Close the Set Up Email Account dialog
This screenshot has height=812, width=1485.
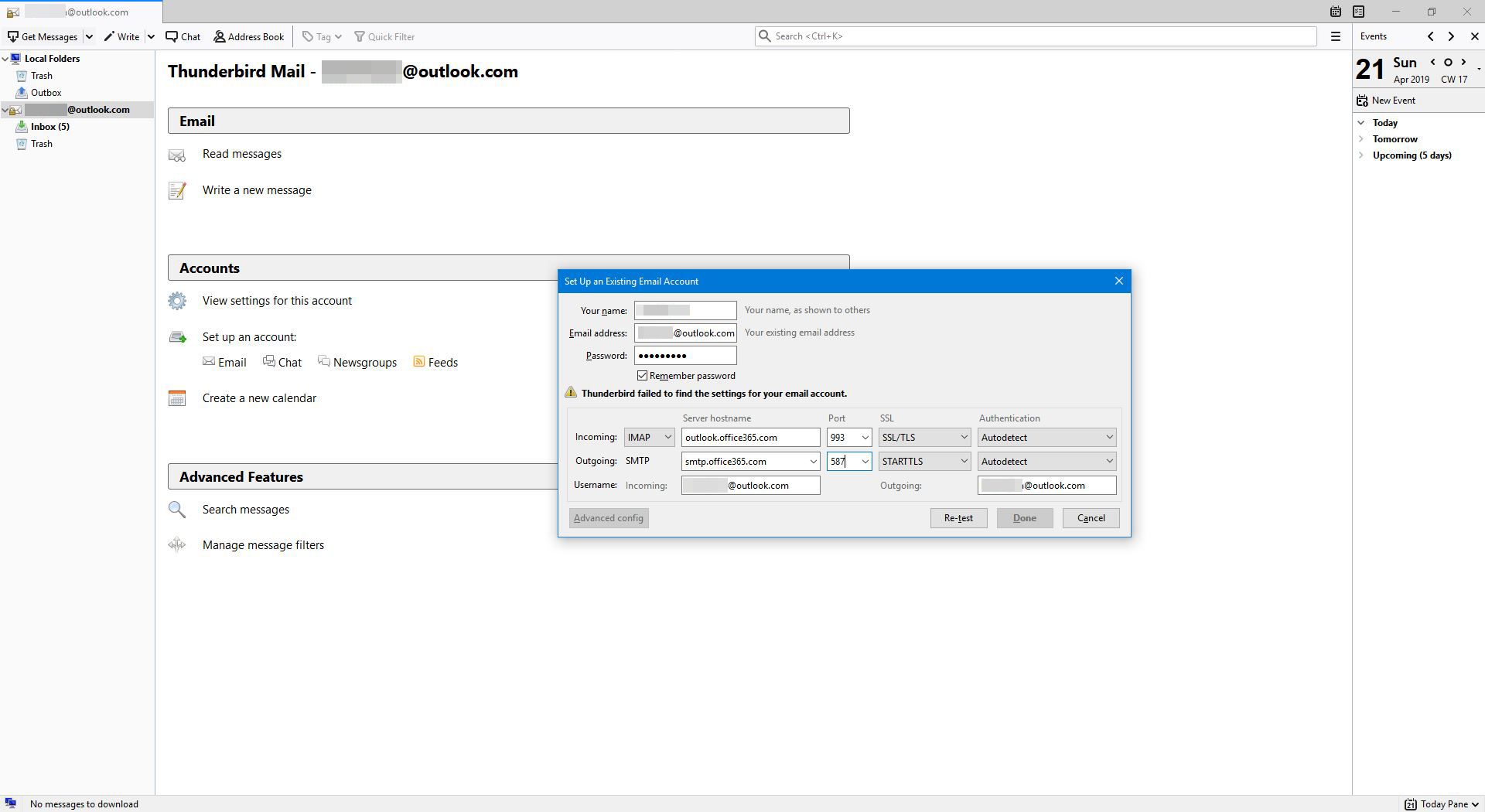pos(1118,281)
